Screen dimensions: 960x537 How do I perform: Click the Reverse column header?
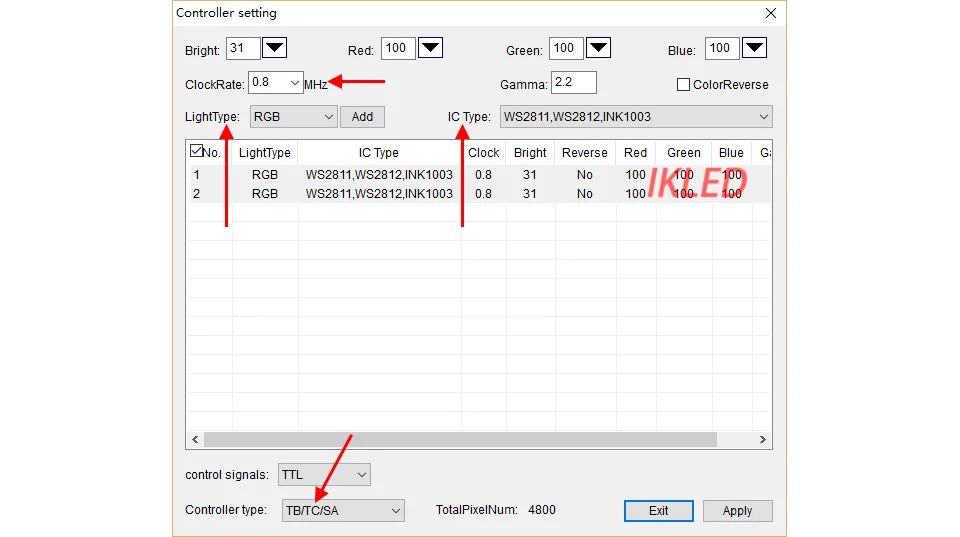[x=585, y=152]
